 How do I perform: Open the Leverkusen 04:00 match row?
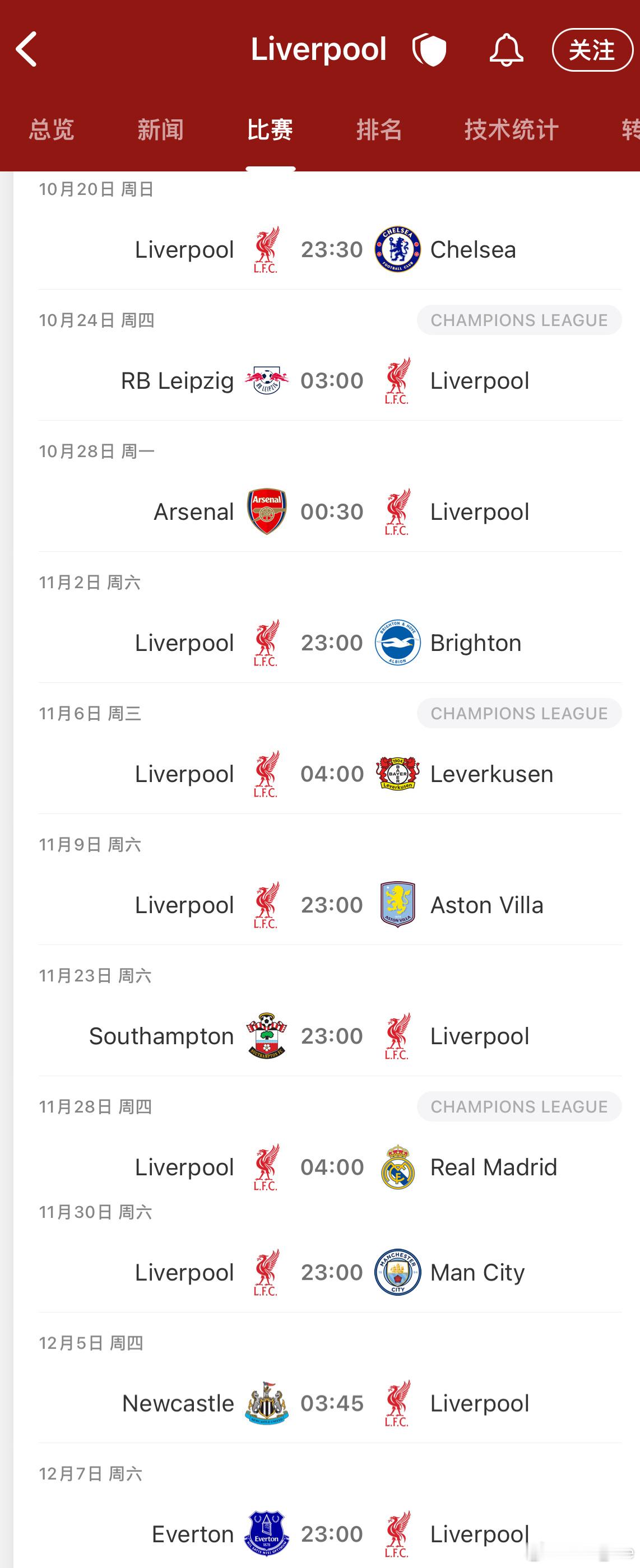[x=330, y=774]
